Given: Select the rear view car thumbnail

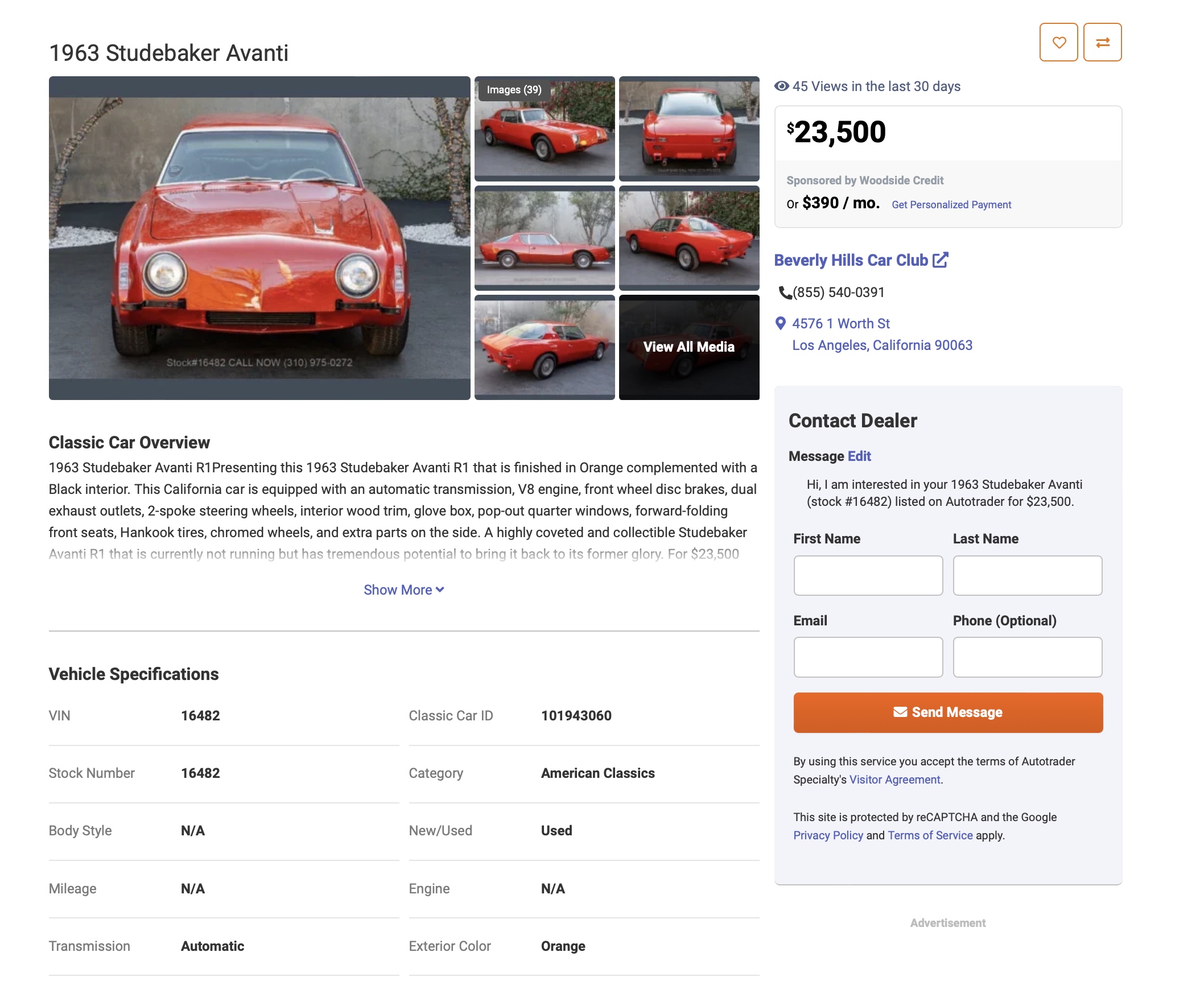Looking at the screenshot, I should 688,129.
